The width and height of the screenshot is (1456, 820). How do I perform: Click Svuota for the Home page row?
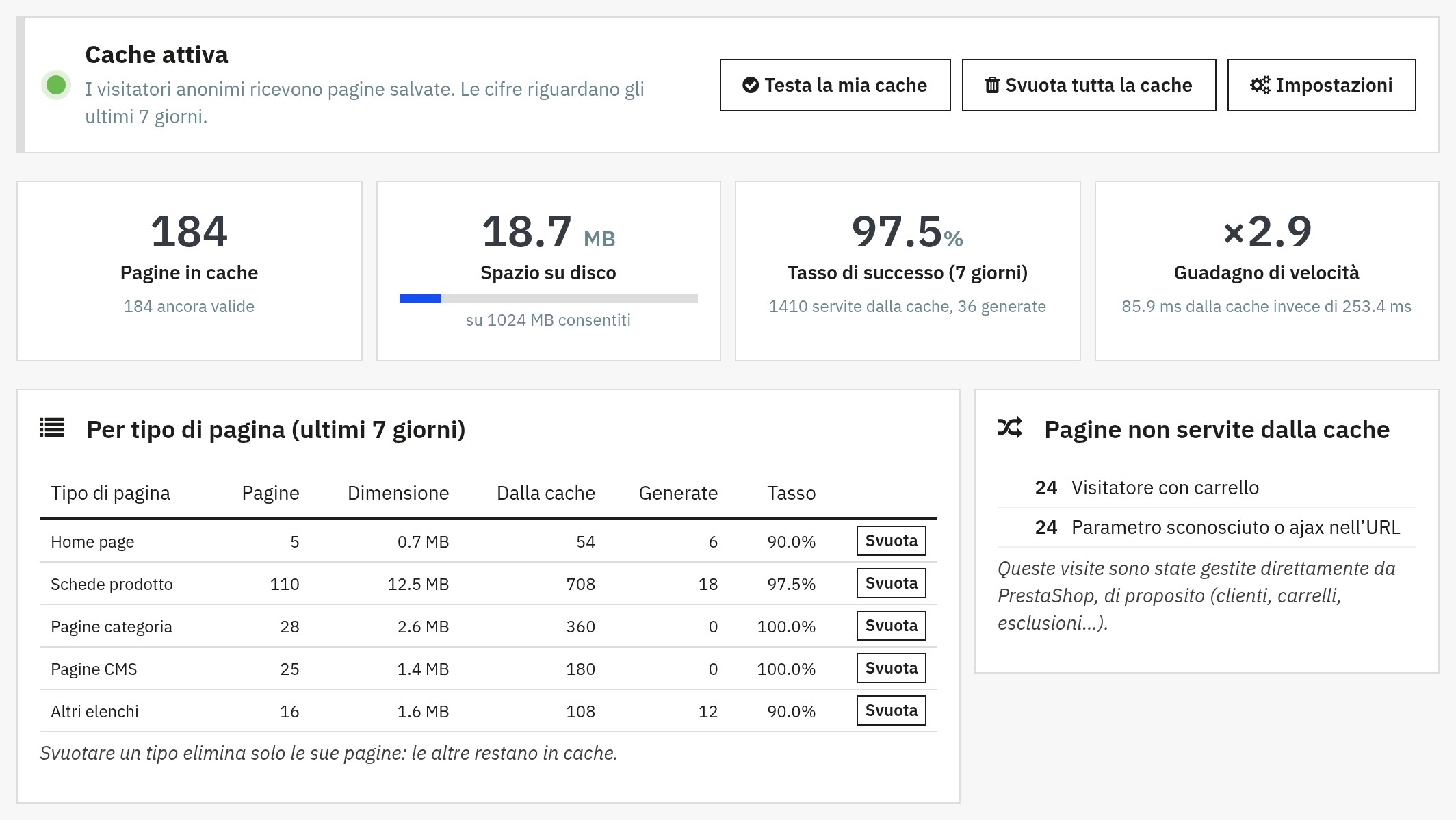(892, 541)
